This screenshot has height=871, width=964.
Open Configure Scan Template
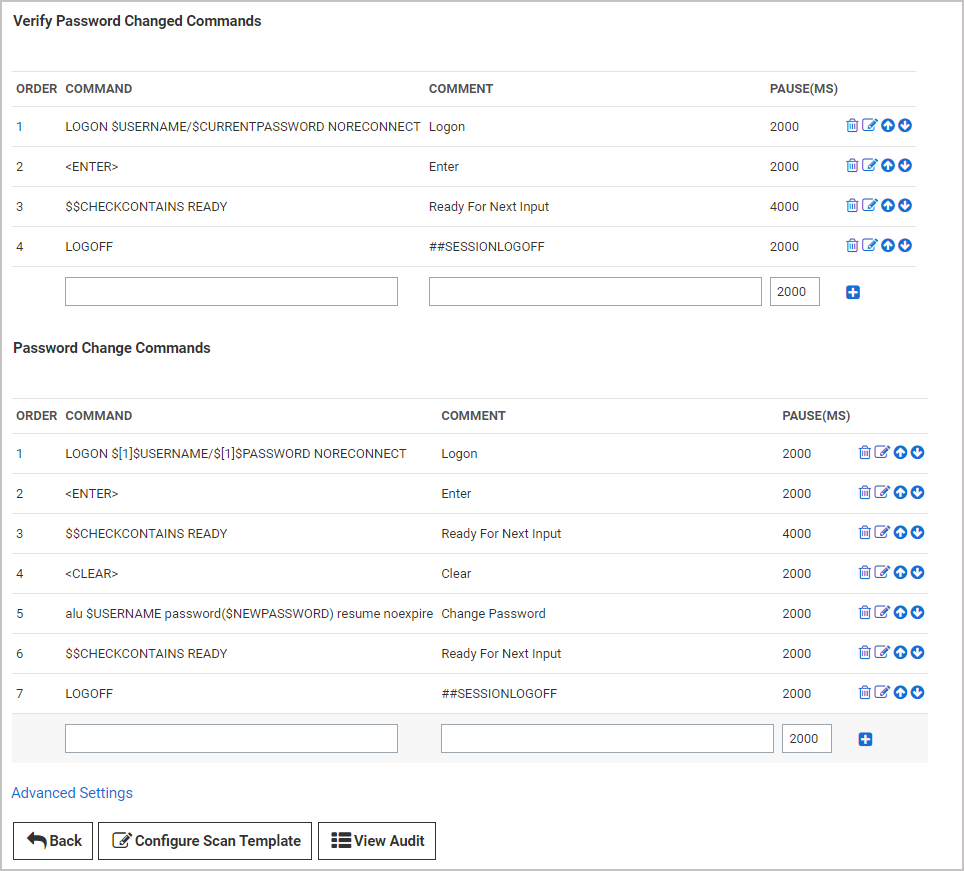tap(206, 841)
